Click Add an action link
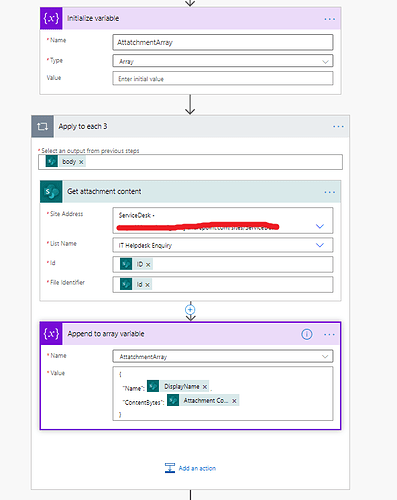The image size is (397, 500). 197,468
